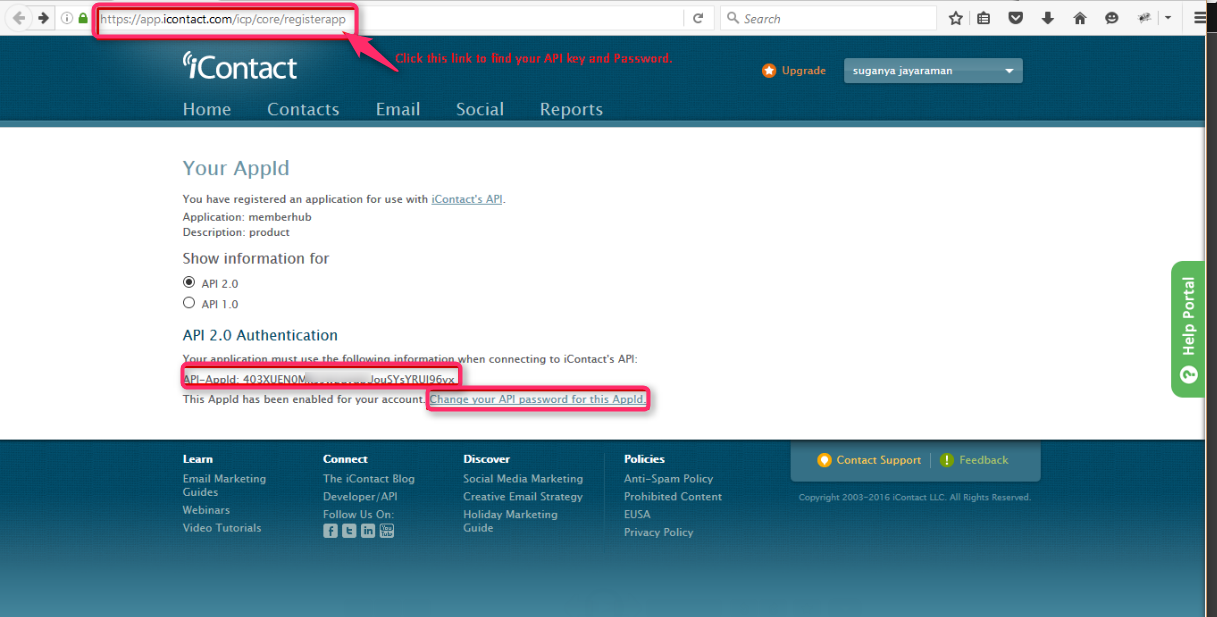Go forward using browser forward arrow
The height and width of the screenshot is (617, 1217).
tap(43, 18)
